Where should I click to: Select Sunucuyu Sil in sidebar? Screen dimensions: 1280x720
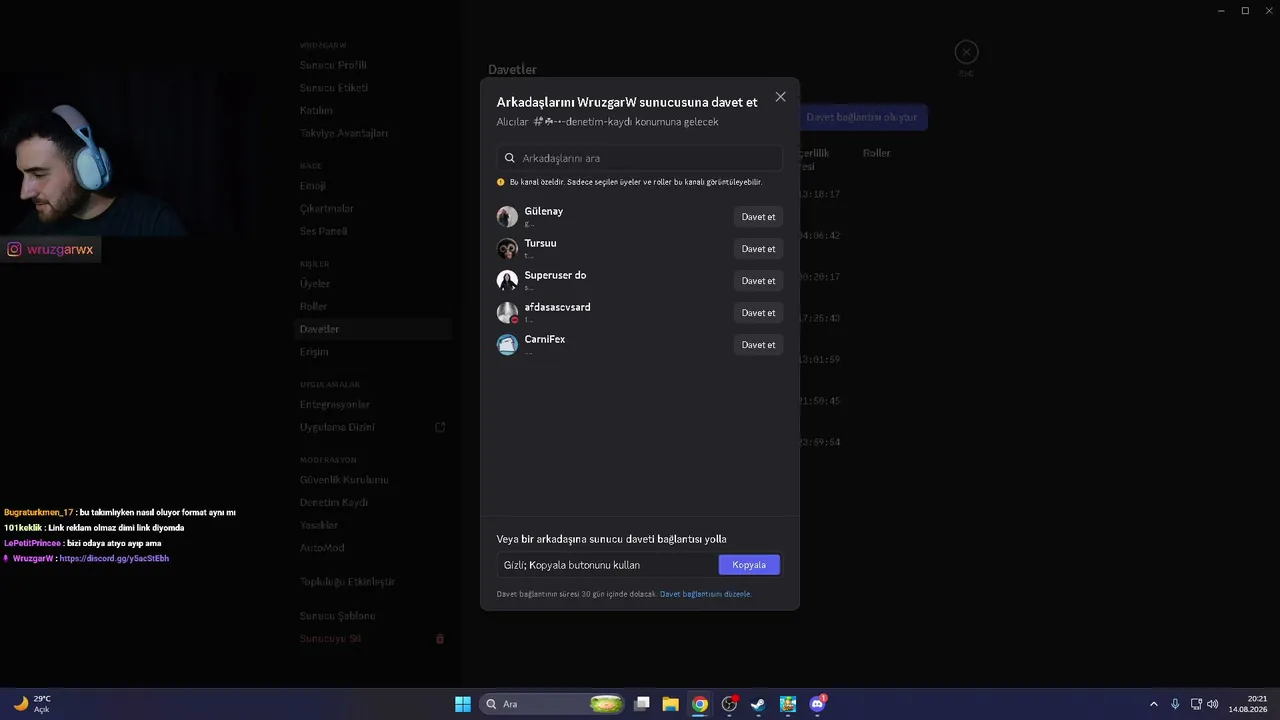point(331,639)
